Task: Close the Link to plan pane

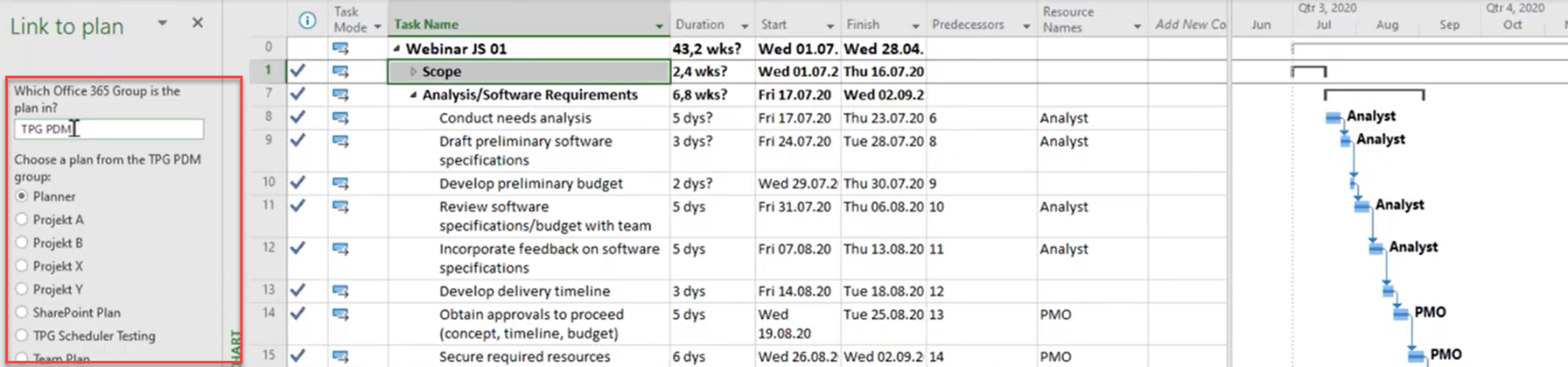Action: [198, 23]
